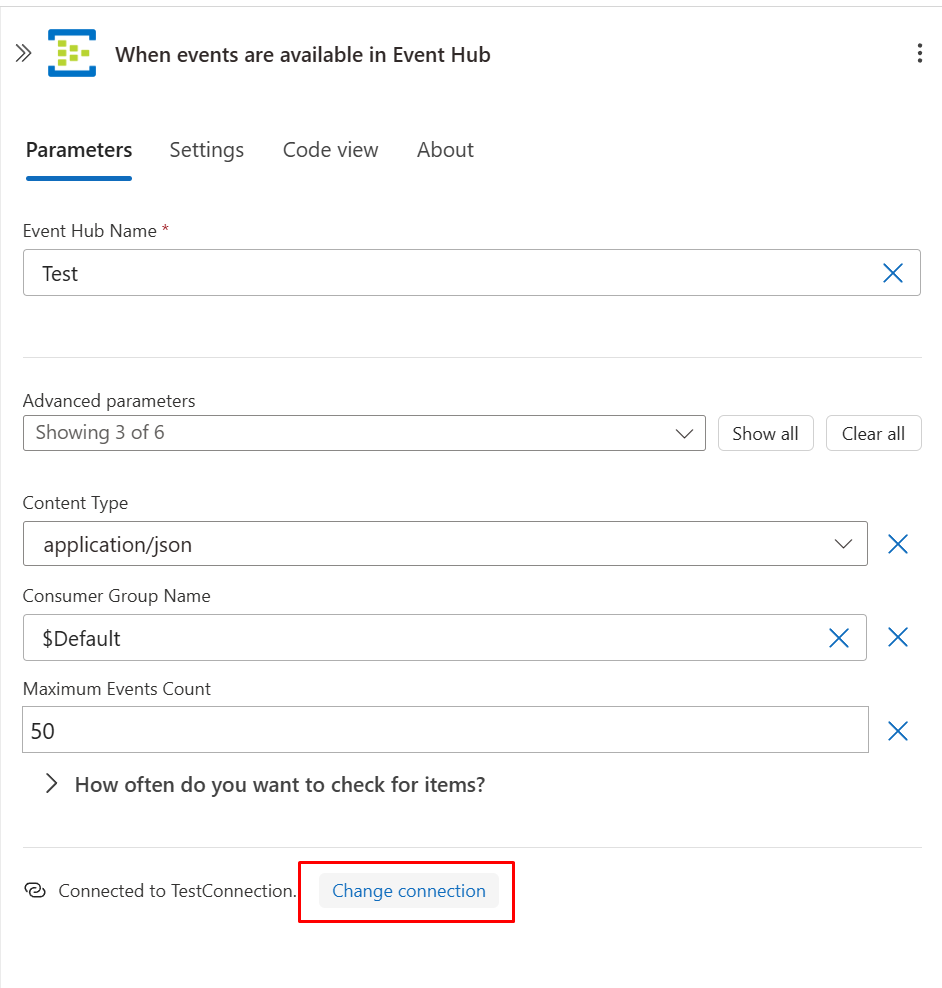Click the Show all button
Image resolution: width=942 pixels, height=988 pixels.
click(765, 433)
